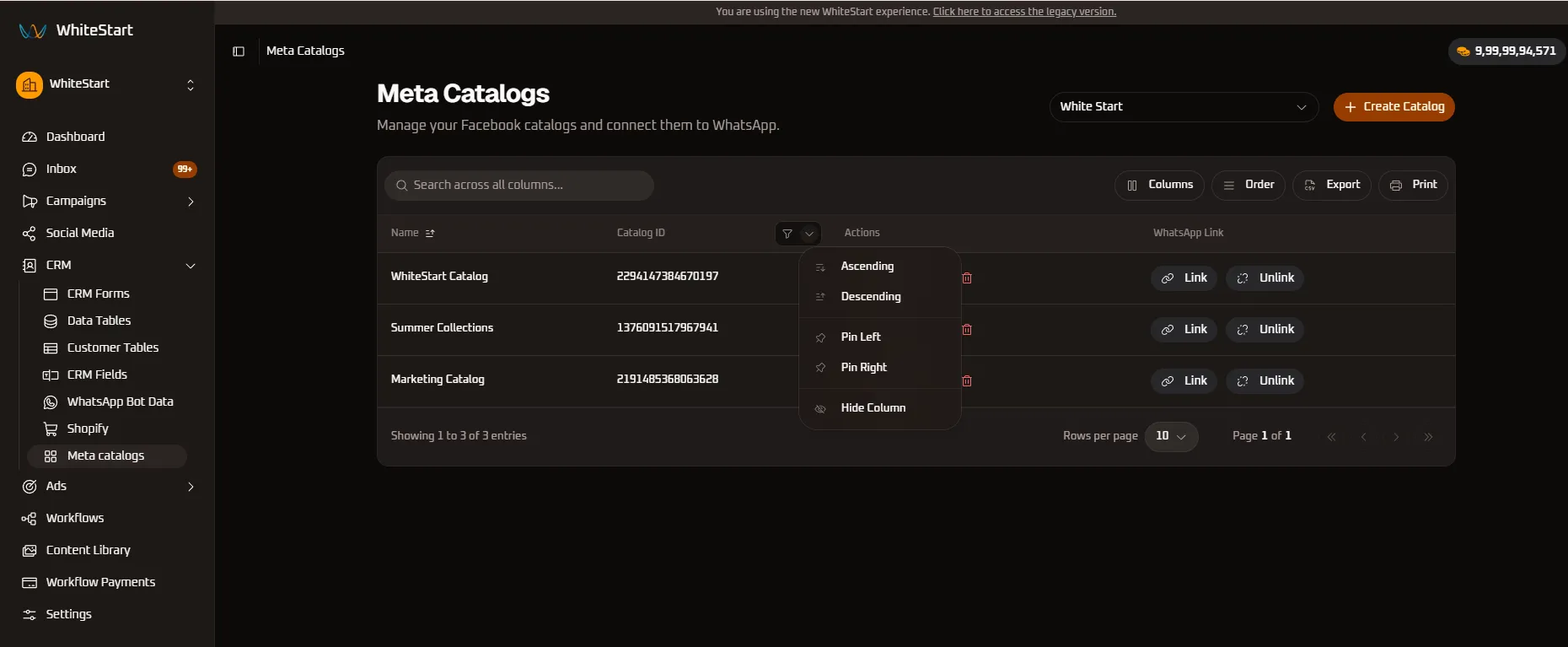Click the Name column sort icon
The width and height of the screenshot is (1568, 647).
point(430,233)
